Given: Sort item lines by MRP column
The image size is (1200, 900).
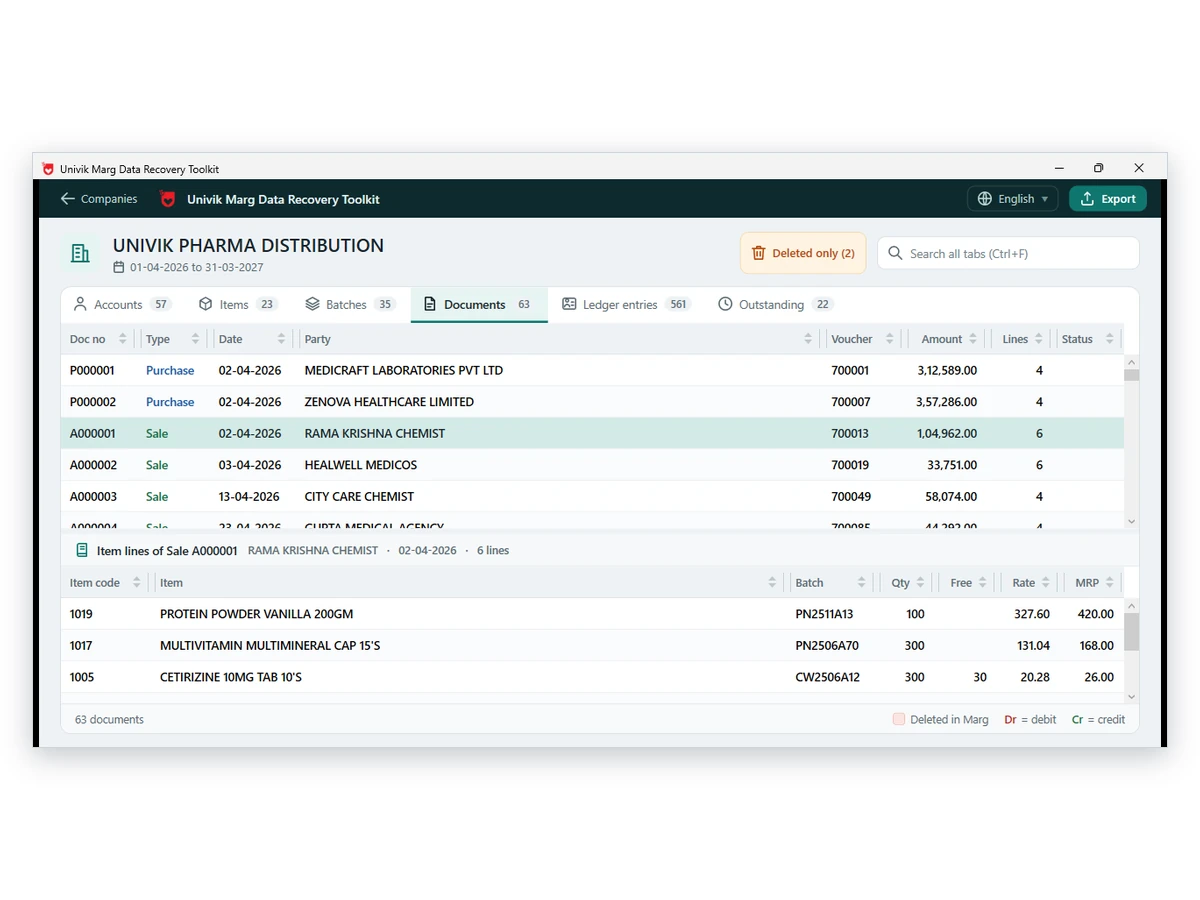Looking at the screenshot, I should [x=1094, y=582].
